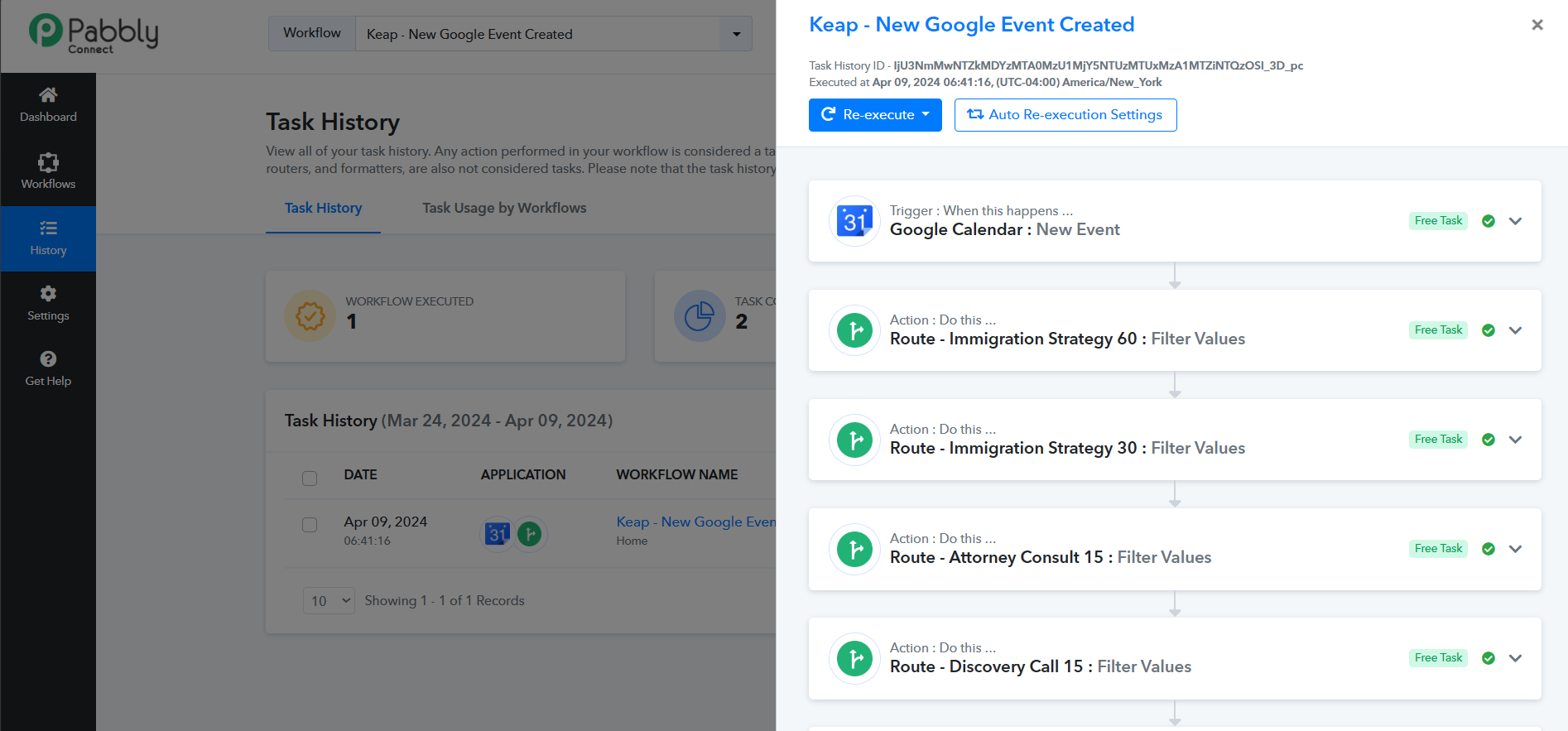Click the Executed at timestamp line
1568x731 pixels.
(x=985, y=82)
